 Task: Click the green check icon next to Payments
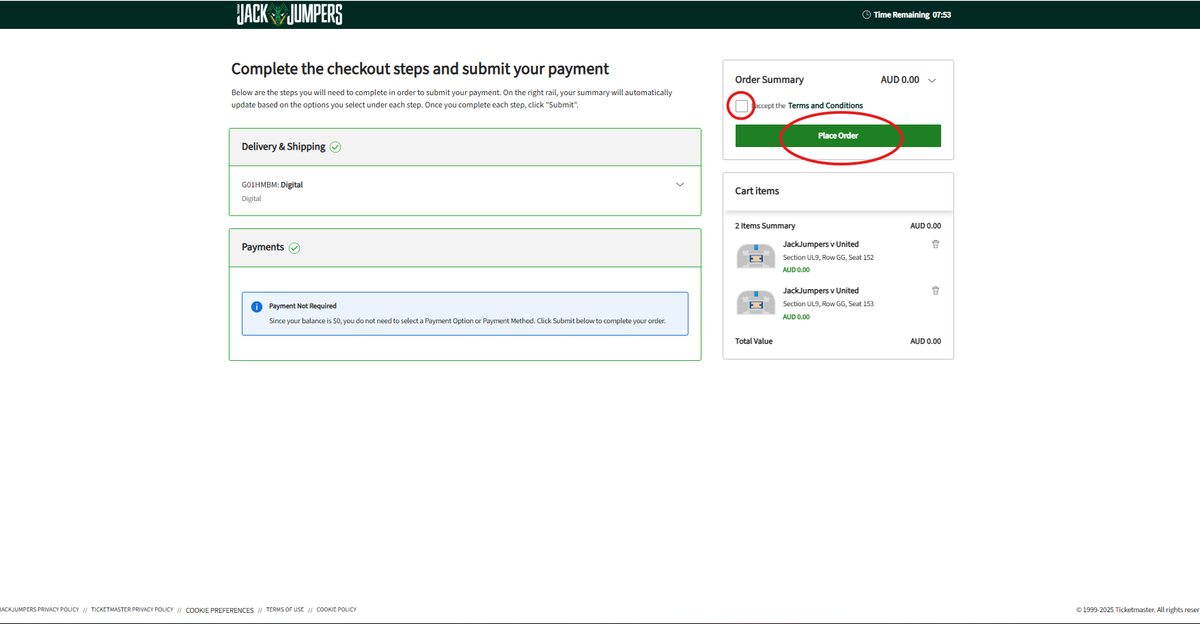294,248
